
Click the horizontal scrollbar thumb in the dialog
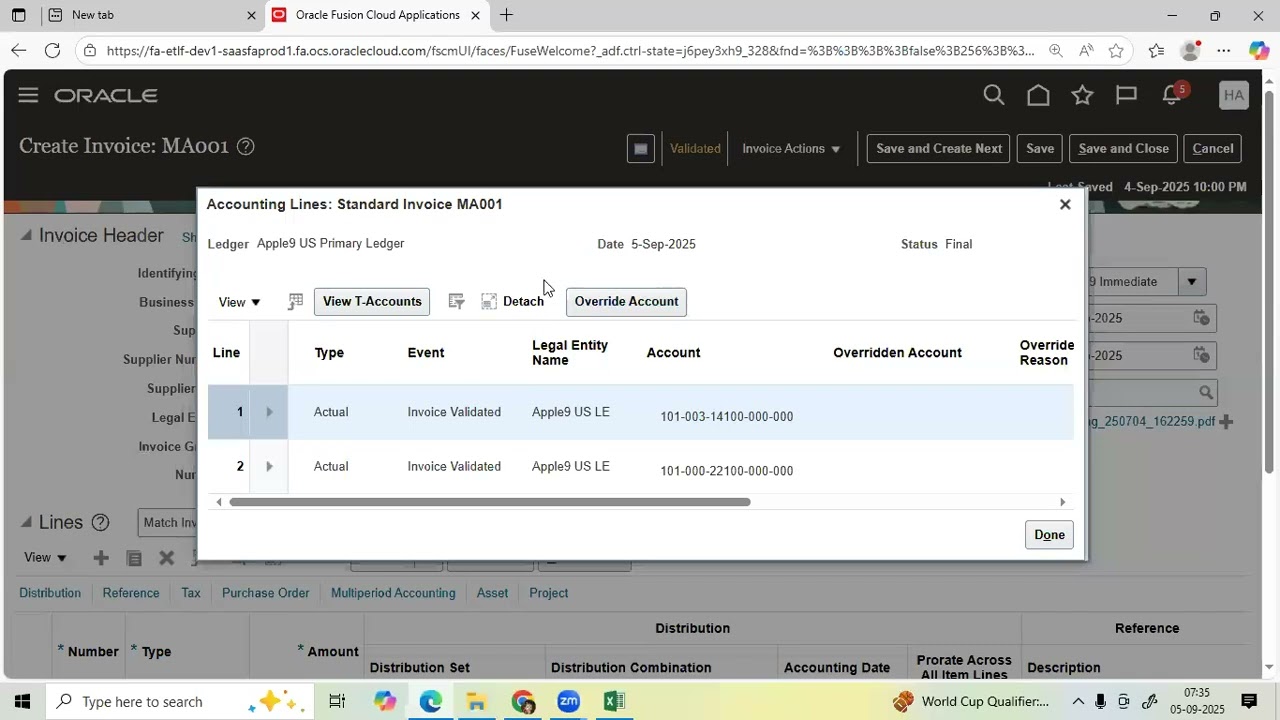489,502
